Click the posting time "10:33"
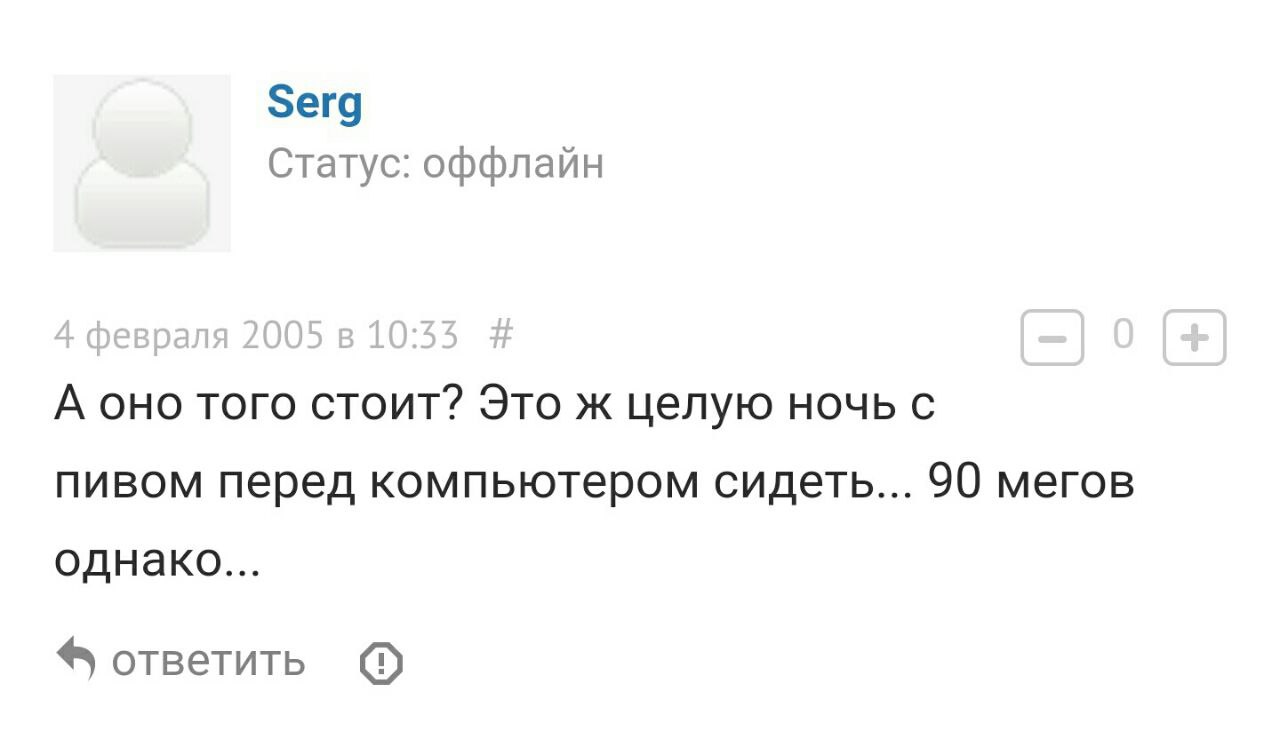Viewport: 1280px width, 755px height. [x=413, y=336]
